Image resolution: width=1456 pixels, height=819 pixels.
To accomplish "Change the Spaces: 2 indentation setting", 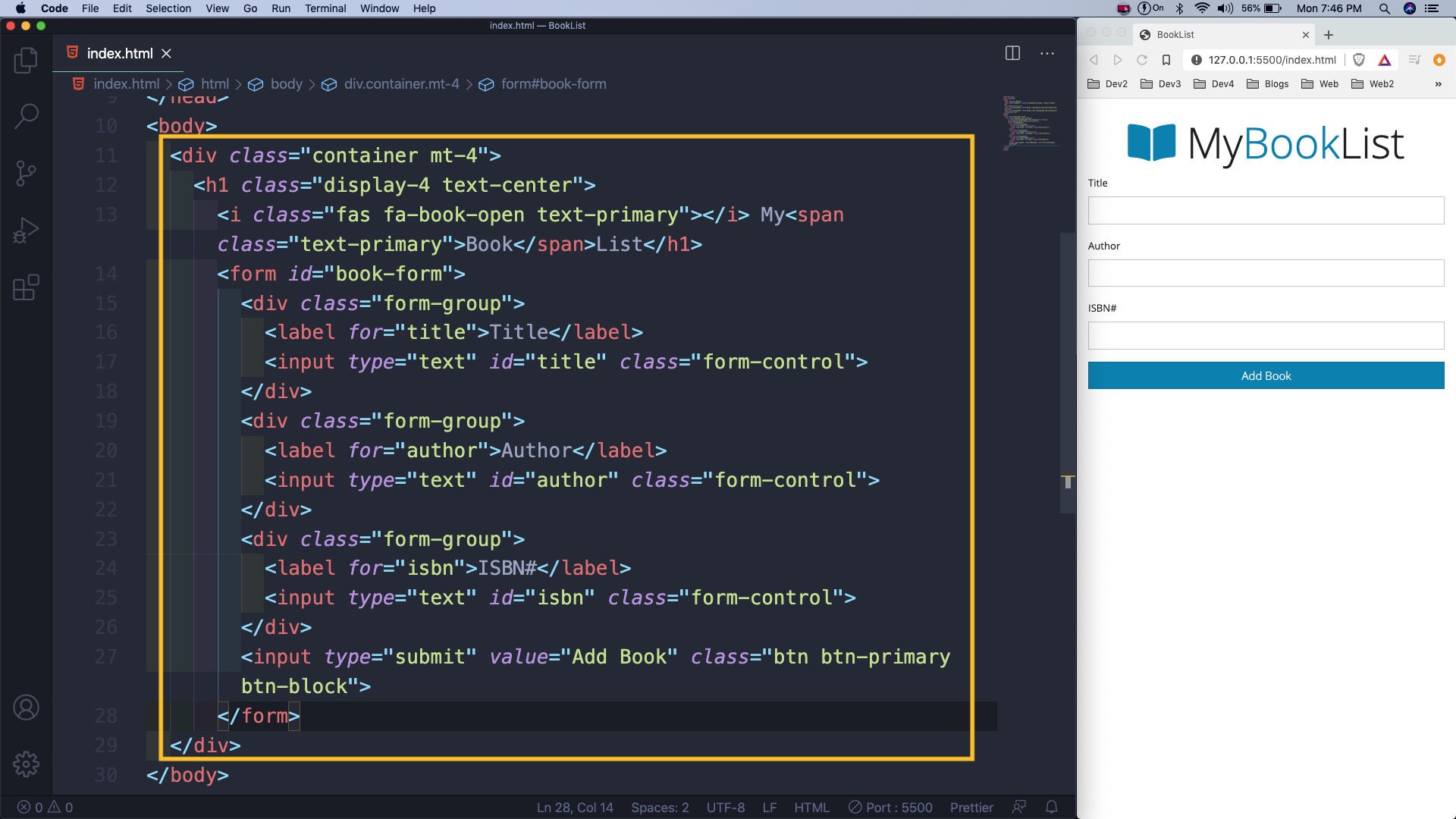I will pos(660,808).
